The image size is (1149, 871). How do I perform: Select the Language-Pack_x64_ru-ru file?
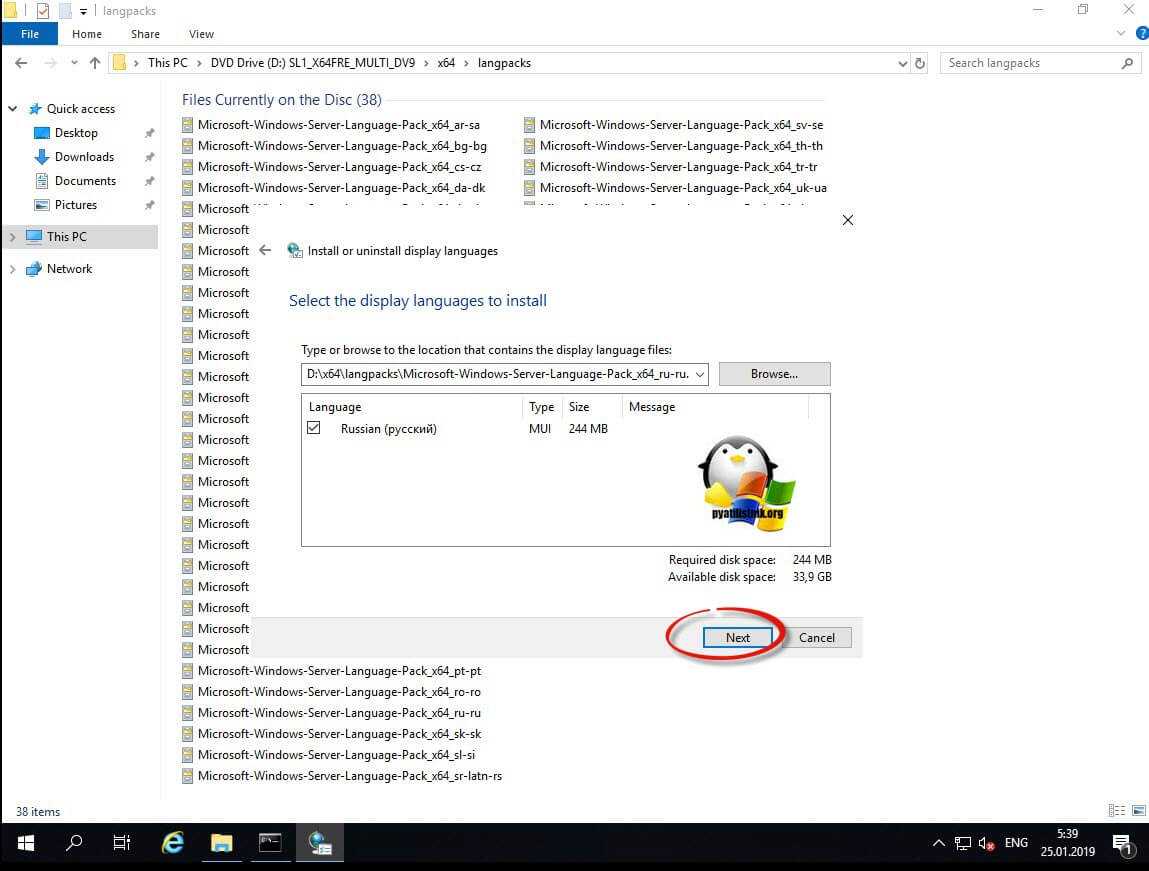click(339, 713)
